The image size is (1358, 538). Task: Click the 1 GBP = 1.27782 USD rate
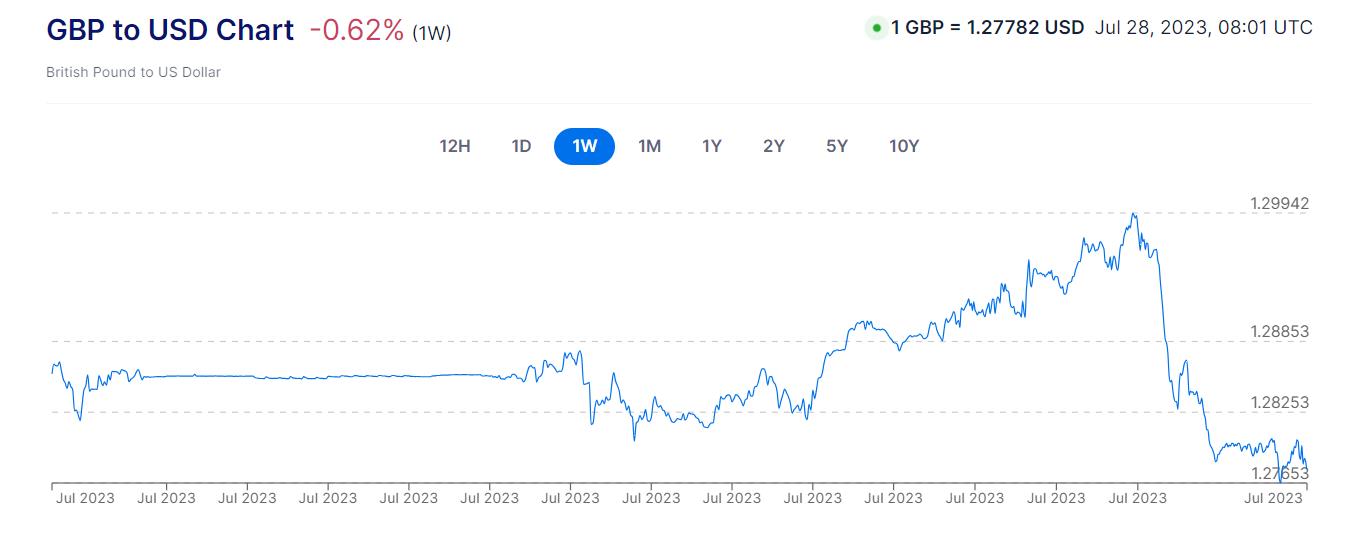987,28
